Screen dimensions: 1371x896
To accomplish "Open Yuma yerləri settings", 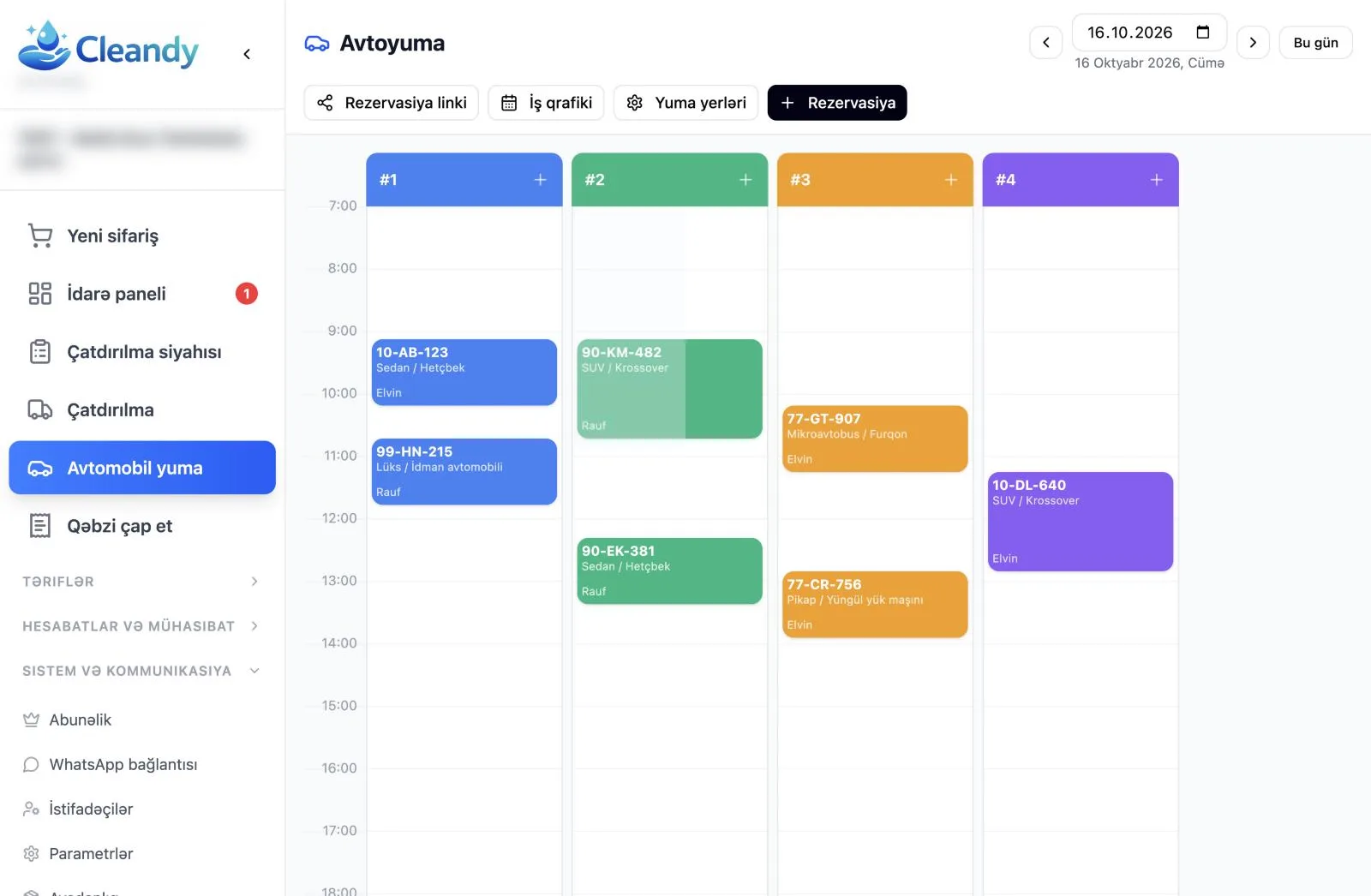I will [x=686, y=103].
